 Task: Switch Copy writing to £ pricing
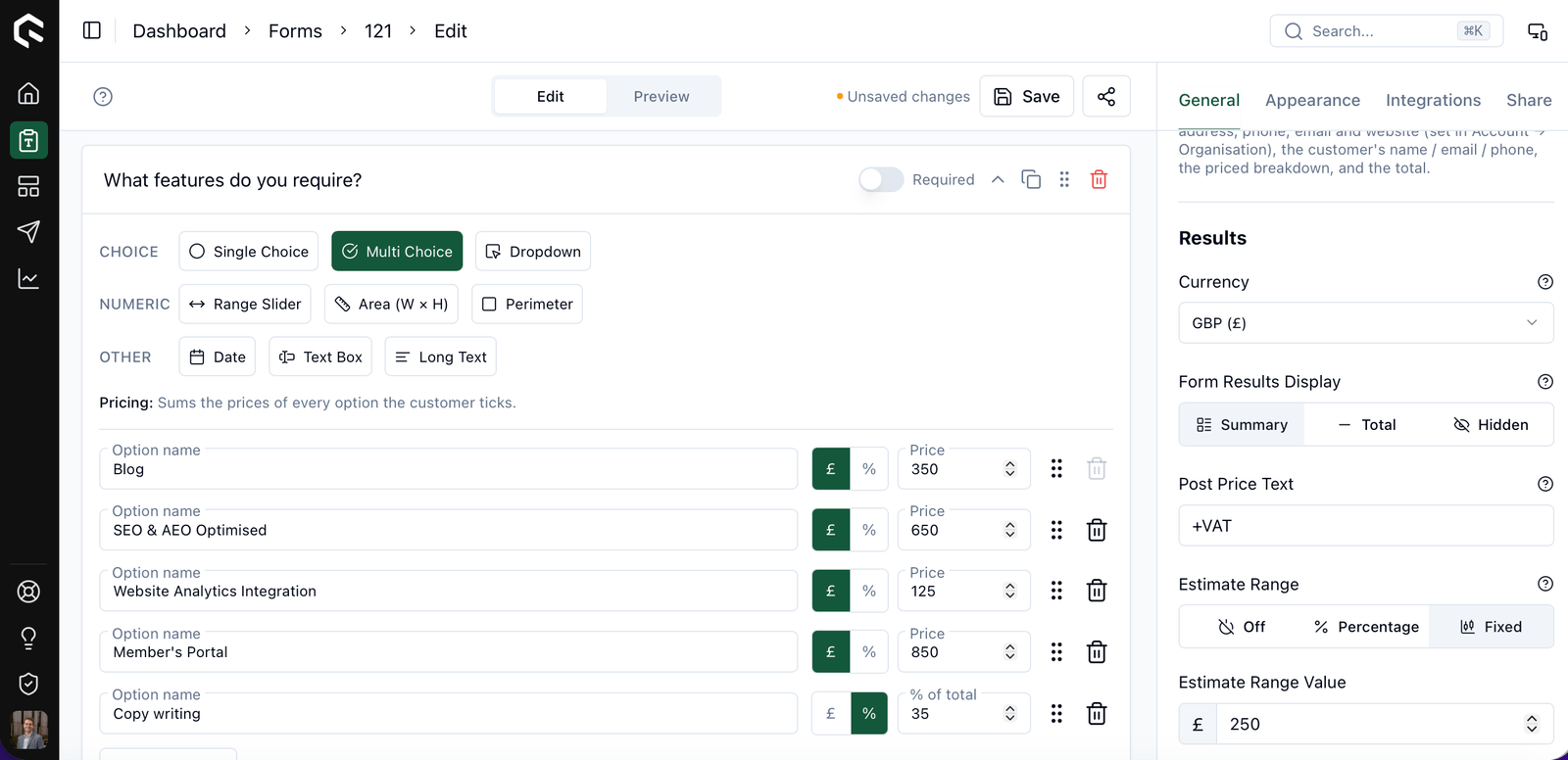coord(831,713)
